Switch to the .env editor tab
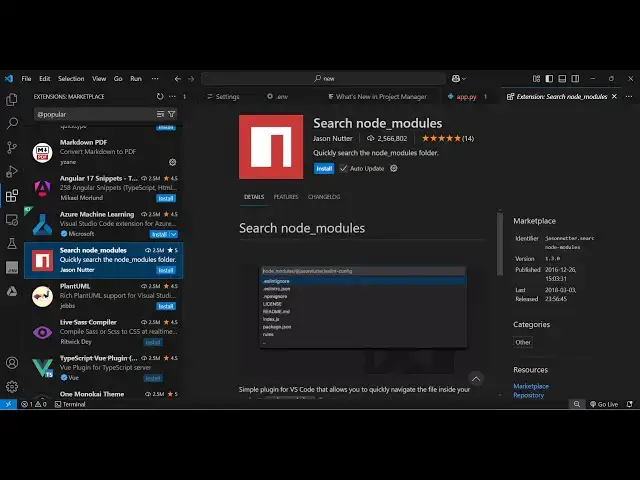The image size is (640, 480). tap(278, 96)
